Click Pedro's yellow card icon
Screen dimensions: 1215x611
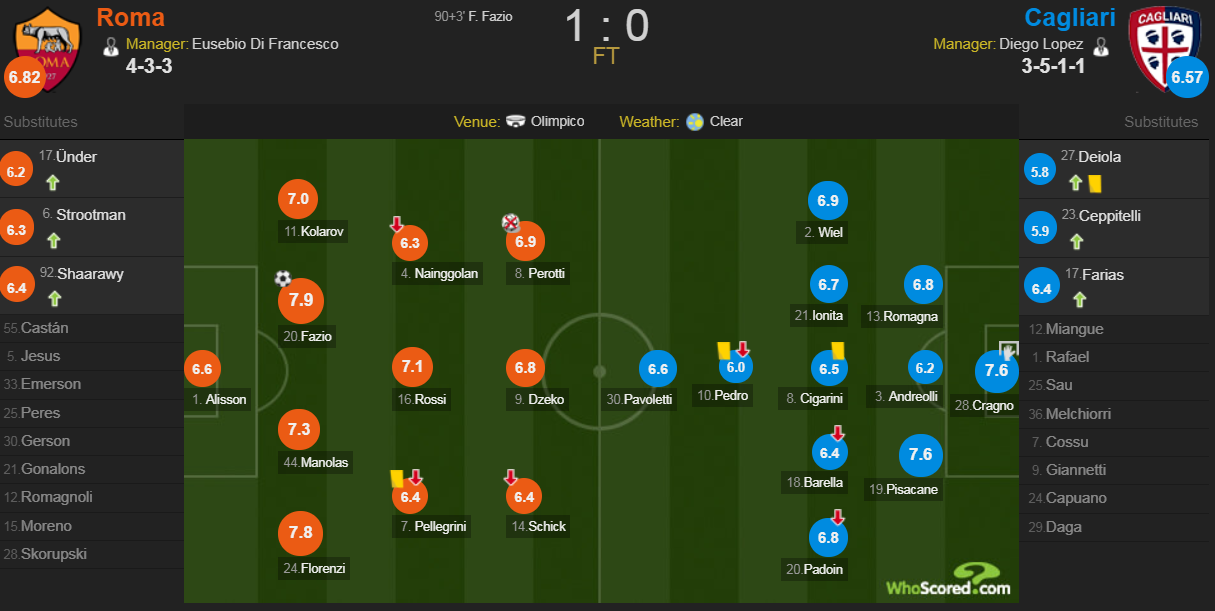click(724, 350)
